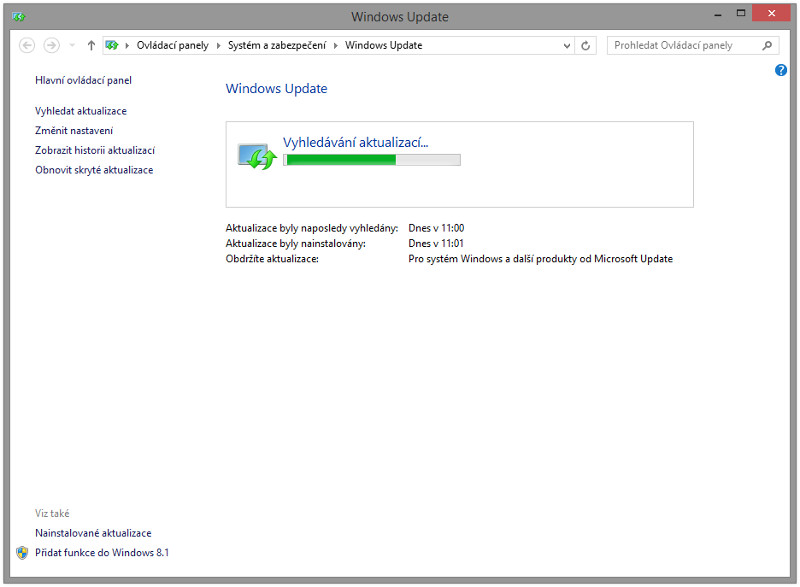This screenshot has width=800, height=587.
Task: Select the Windows Update breadcrumb
Action: (x=384, y=45)
